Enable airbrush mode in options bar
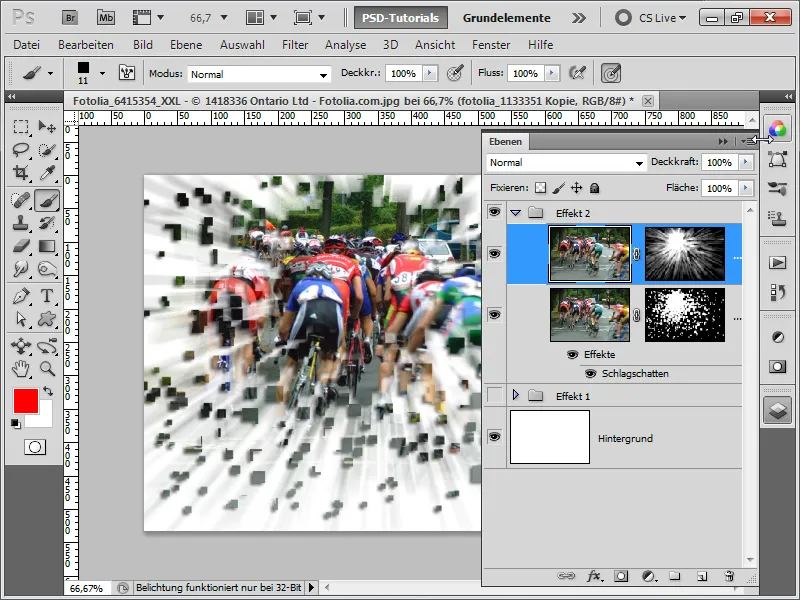 click(577, 73)
